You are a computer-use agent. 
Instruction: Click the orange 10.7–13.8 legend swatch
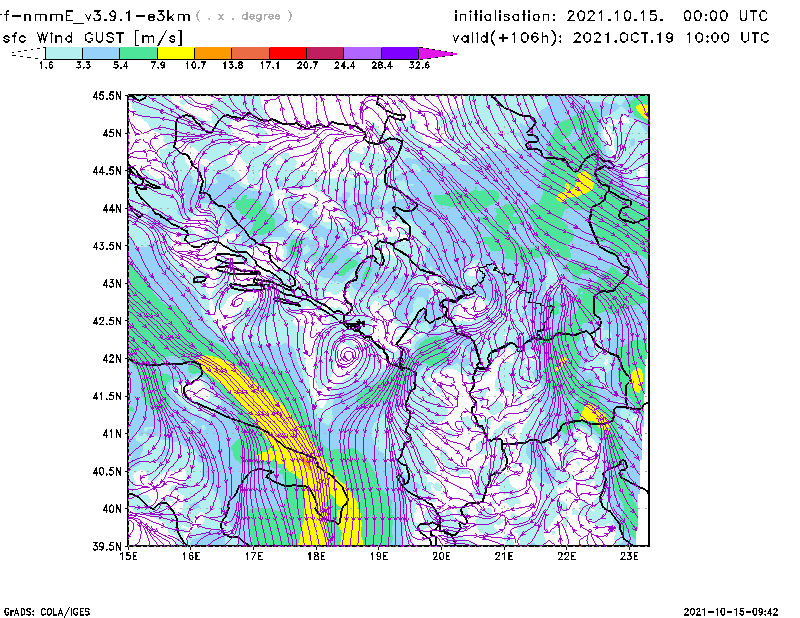coord(213,53)
